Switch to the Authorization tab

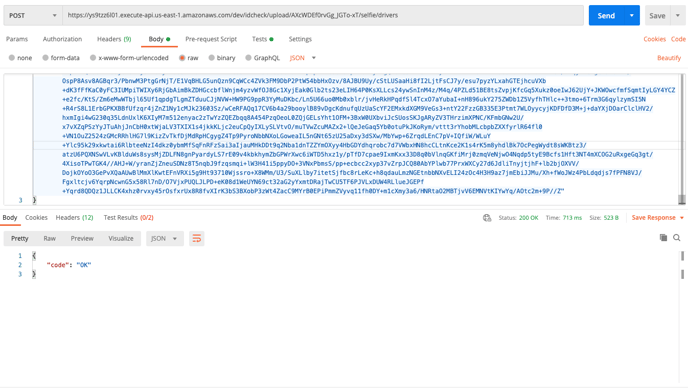[x=62, y=39]
